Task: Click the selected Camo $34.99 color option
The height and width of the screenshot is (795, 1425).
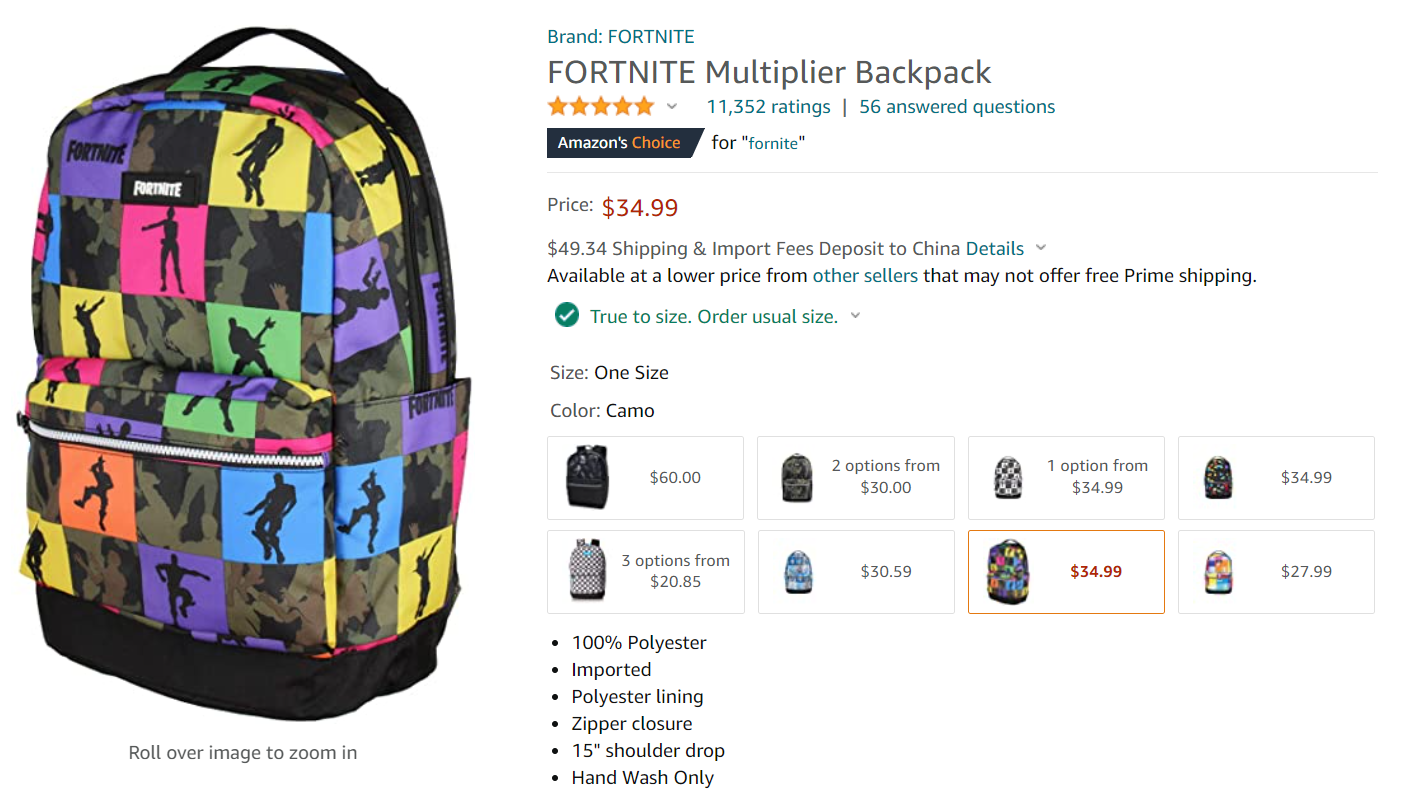Action: [x=1066, y=572]
